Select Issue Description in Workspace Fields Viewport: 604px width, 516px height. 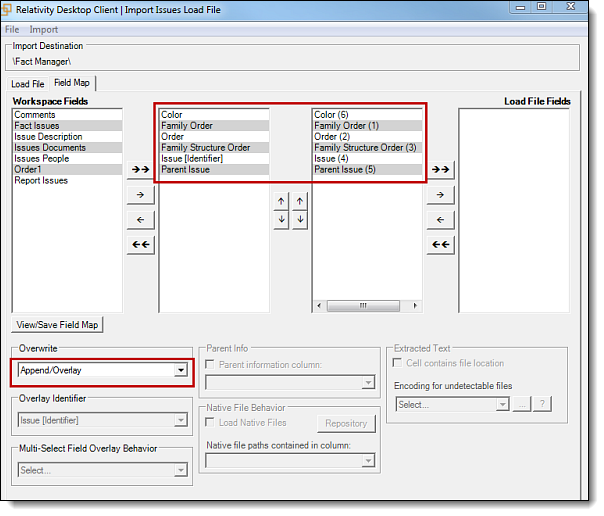(48, 136)
